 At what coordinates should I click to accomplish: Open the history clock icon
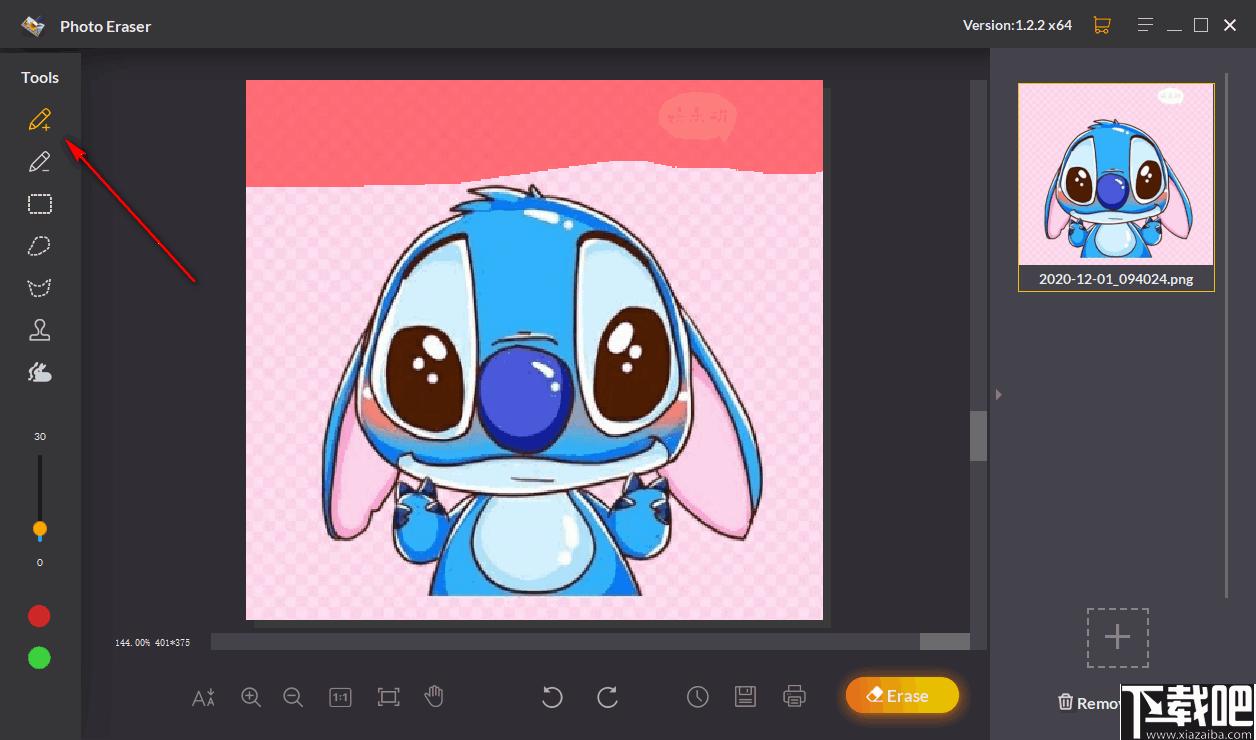(x=698, y=697)
